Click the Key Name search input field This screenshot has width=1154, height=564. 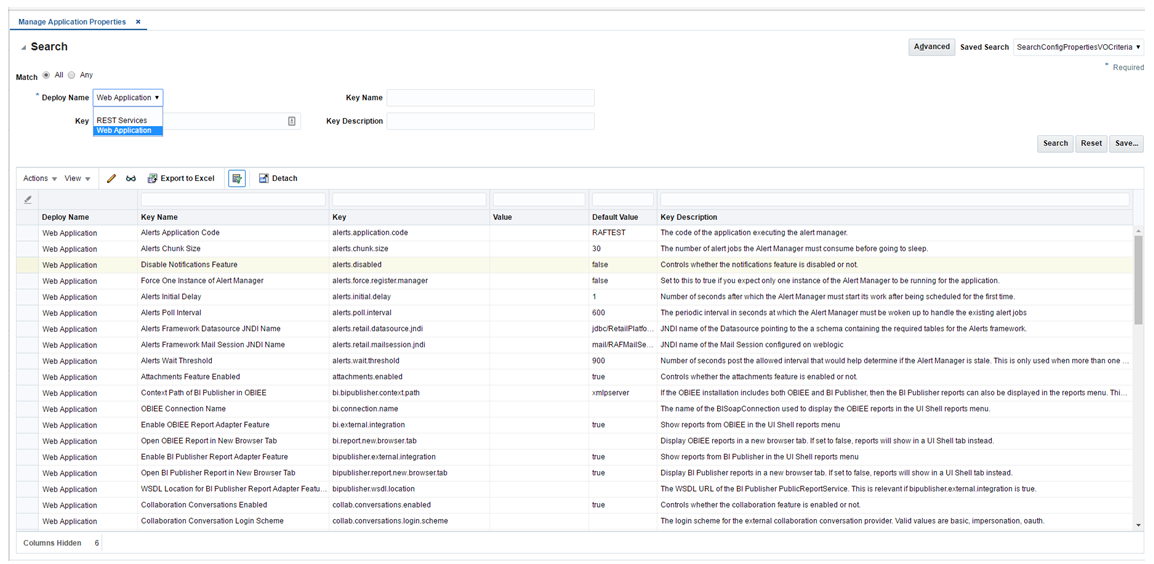pos(490,97)
